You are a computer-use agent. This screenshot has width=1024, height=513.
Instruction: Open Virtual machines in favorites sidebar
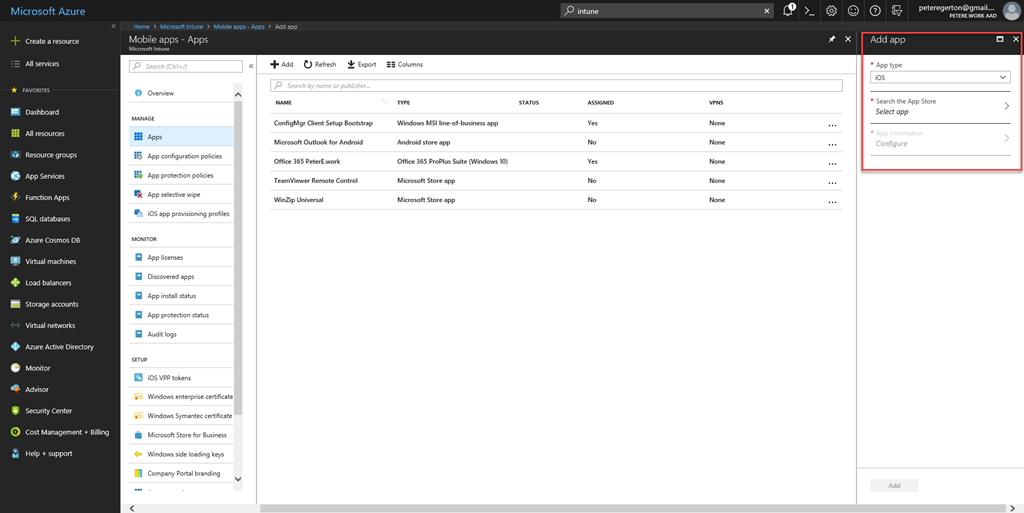pos(50,261)
